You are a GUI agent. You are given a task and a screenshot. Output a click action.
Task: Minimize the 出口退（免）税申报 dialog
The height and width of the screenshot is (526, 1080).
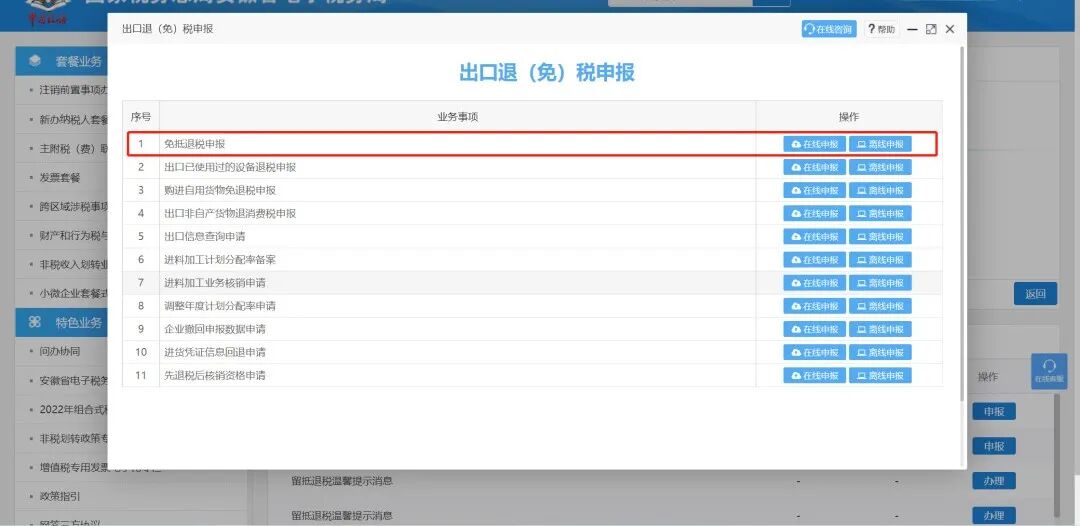point(912,29)
